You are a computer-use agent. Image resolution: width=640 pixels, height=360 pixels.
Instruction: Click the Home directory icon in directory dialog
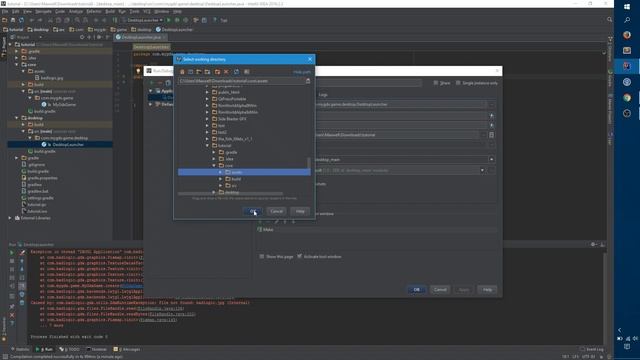tap(182, 72)
